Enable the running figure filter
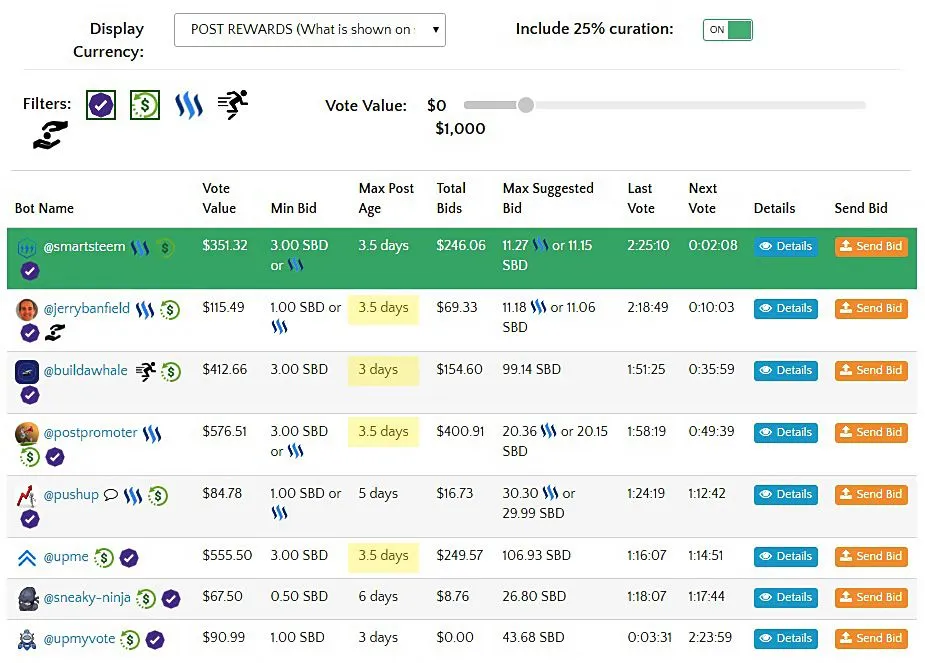Viewport: 925px width, 663px height. [233, 104]
